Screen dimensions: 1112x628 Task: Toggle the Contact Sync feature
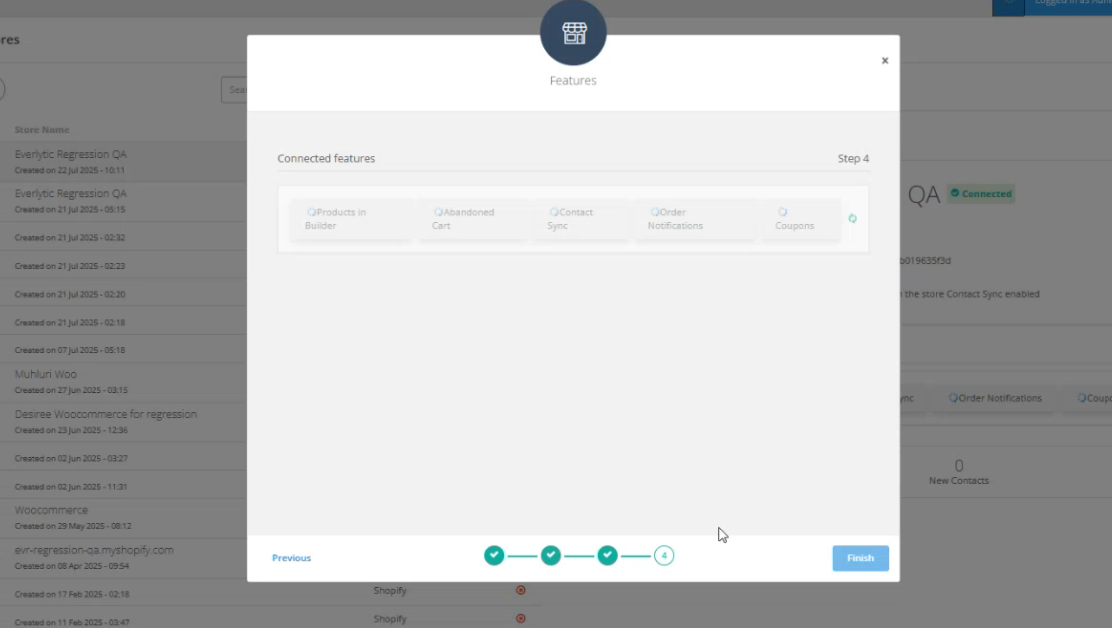click(580, 219)
